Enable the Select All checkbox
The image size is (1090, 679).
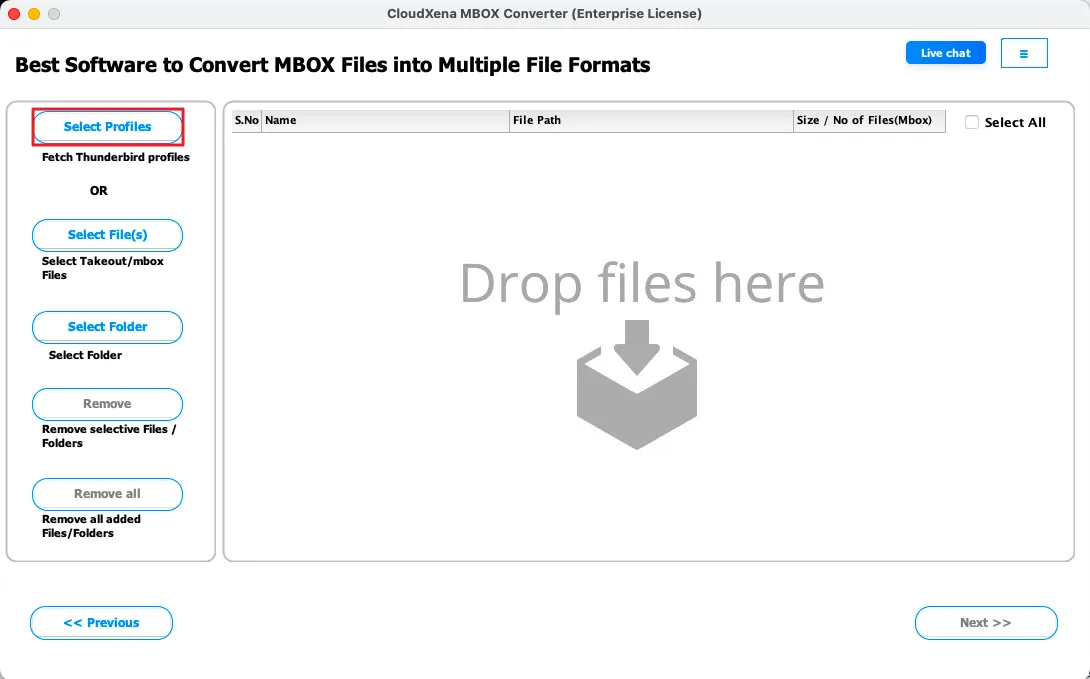click(972, 122)
